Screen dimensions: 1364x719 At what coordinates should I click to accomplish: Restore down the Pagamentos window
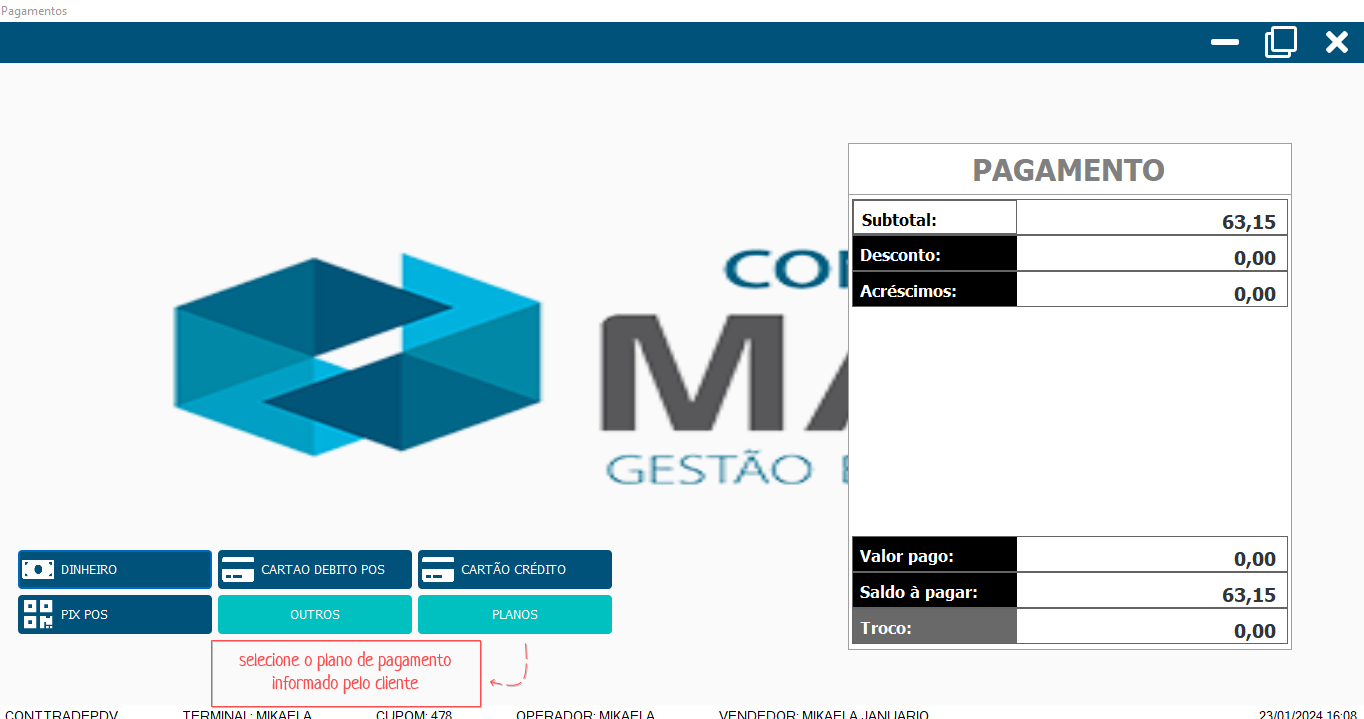(1280, 42)
